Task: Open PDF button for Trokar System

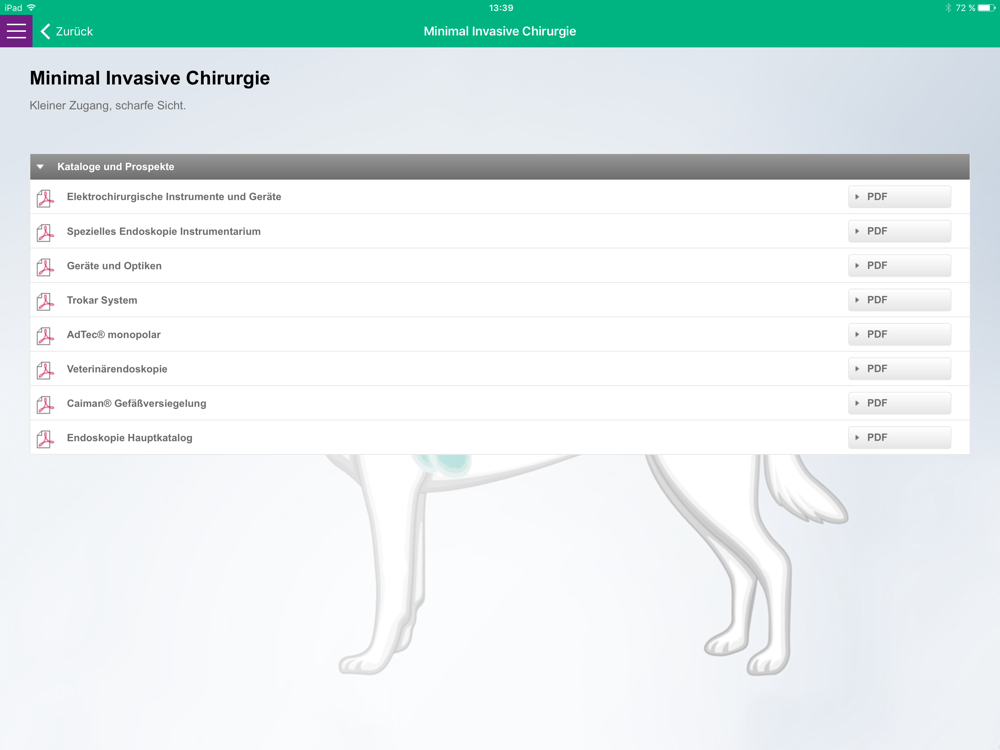Action: coord(899,300)
